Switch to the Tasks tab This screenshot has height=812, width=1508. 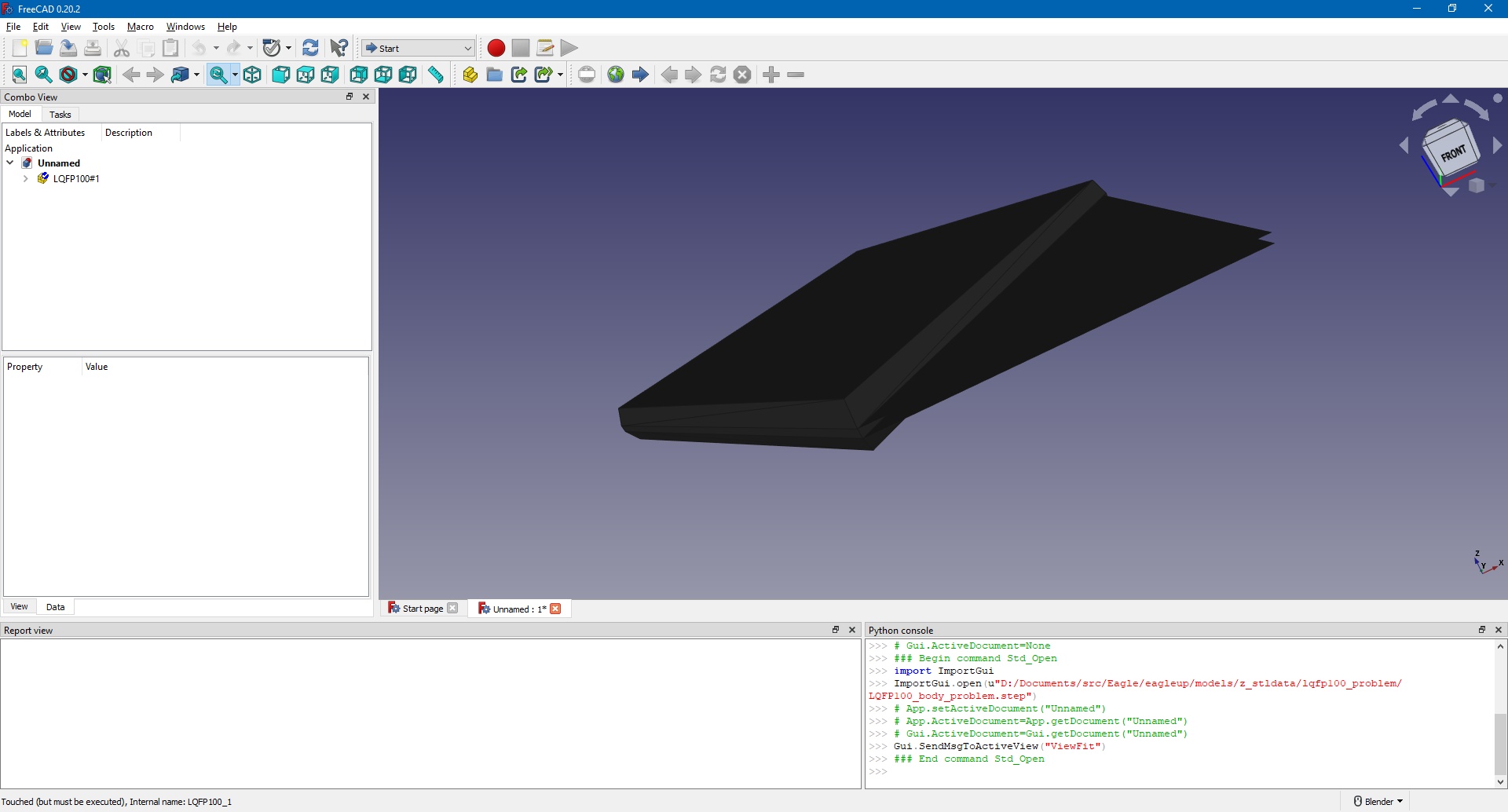point(60,114)
